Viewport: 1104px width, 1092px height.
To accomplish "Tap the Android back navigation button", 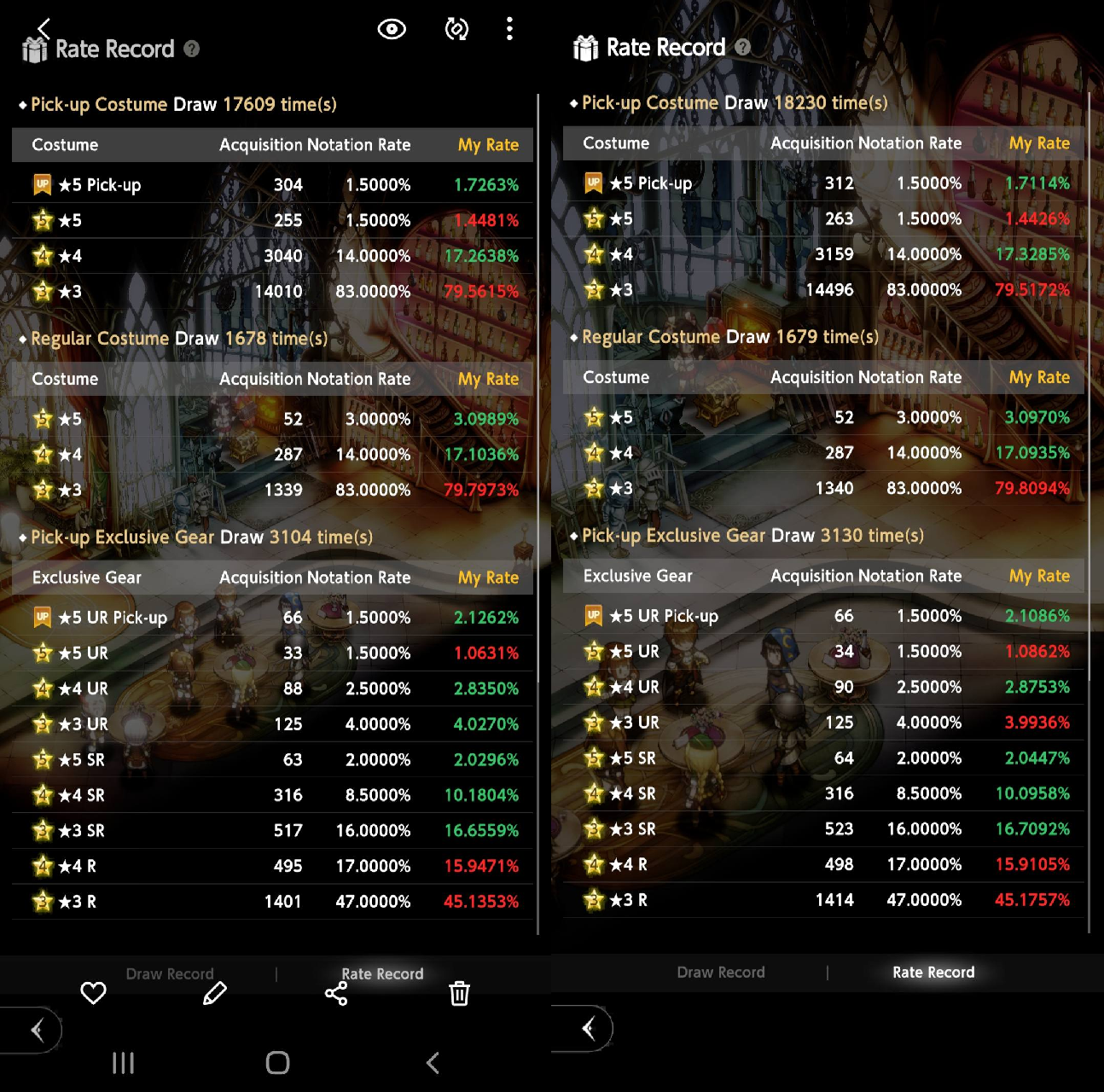I will [433, 1063].
